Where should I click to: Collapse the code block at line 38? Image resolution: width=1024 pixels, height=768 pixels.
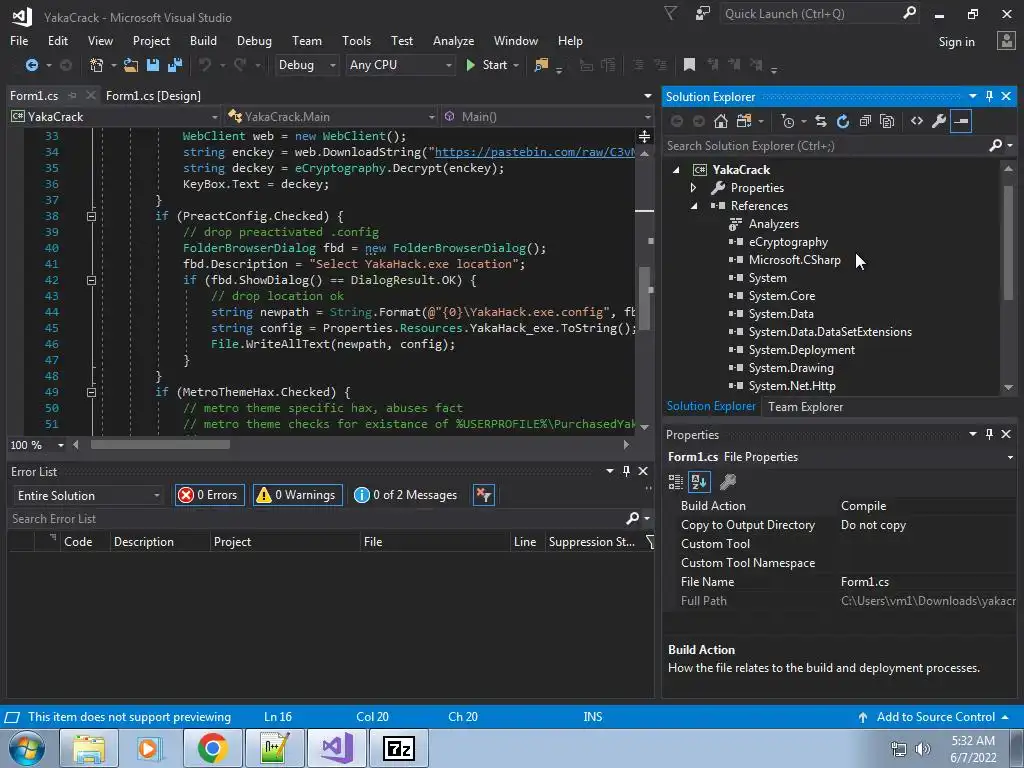(x=91, y=216)
